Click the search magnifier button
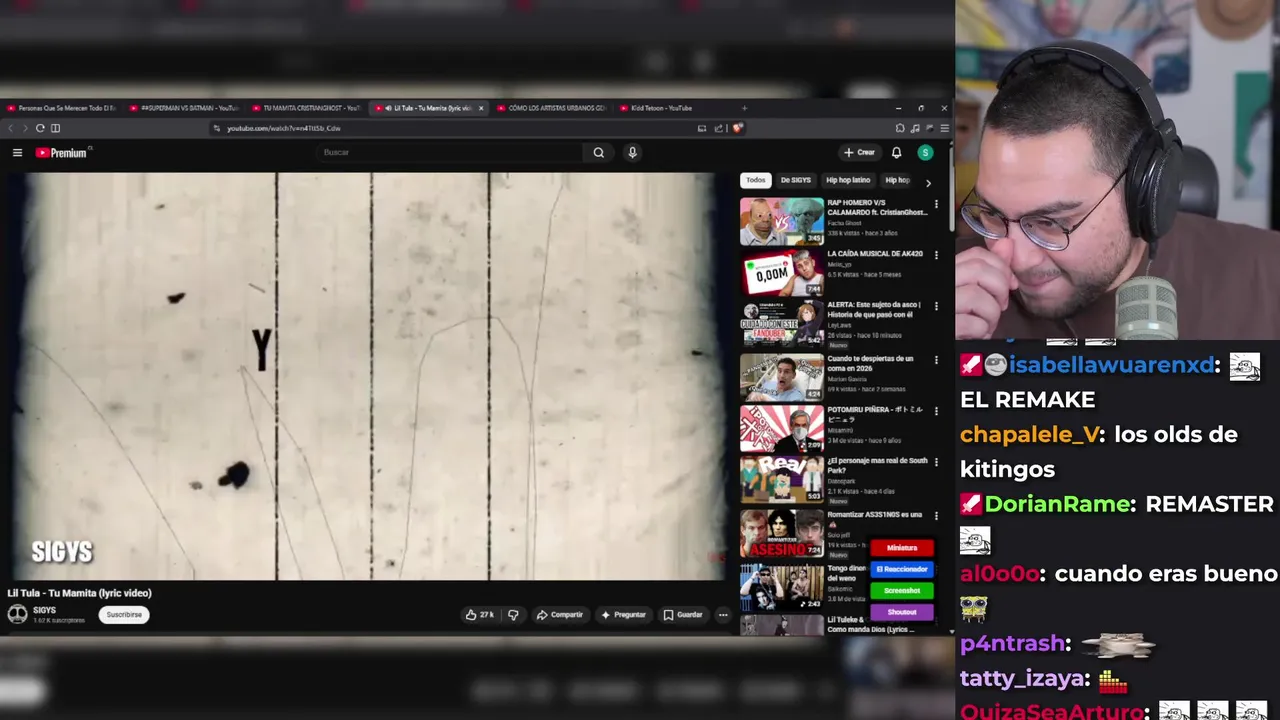This screenshot has width=1280, height=720. point(598,153)
